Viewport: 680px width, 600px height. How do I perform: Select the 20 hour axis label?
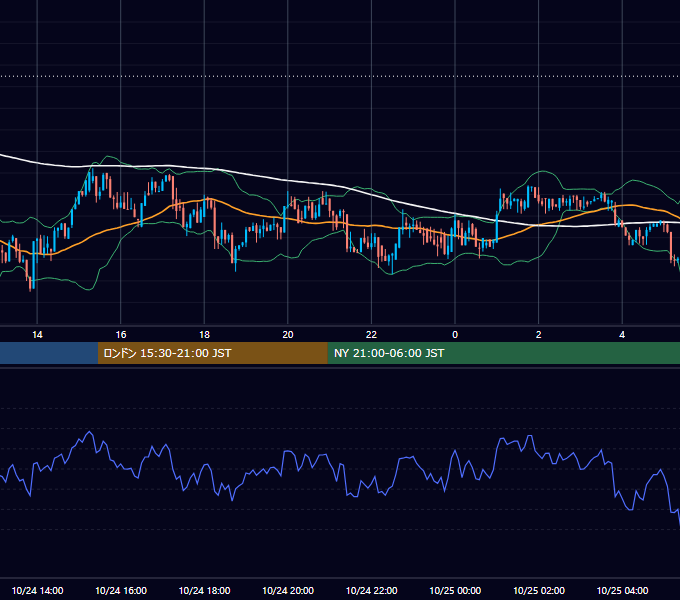pyautogui.click(x=288, y=335)
